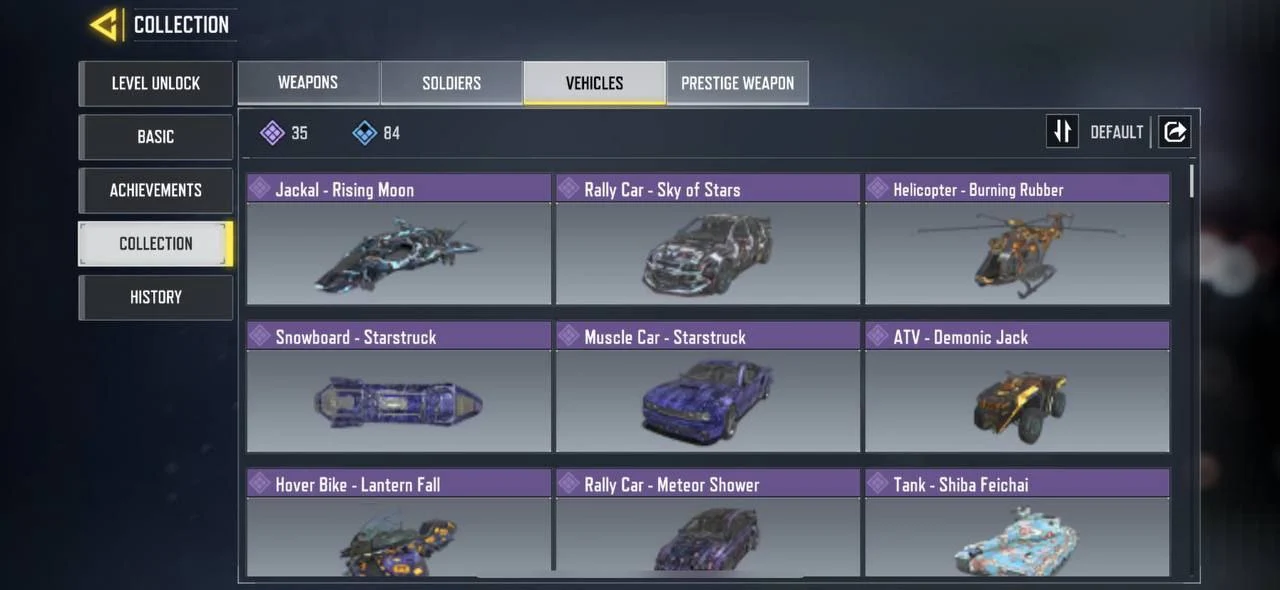This screenshot has width=1280, height=590.
Task: Click rarity diamond icon on Jackal - Rising Moon
Action: 260,188
